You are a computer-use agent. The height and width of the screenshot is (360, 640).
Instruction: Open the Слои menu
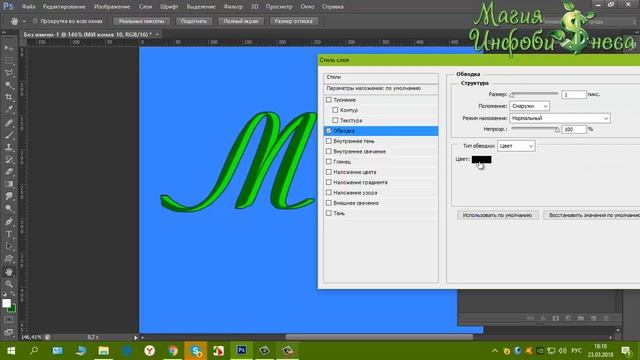point(145,7)
